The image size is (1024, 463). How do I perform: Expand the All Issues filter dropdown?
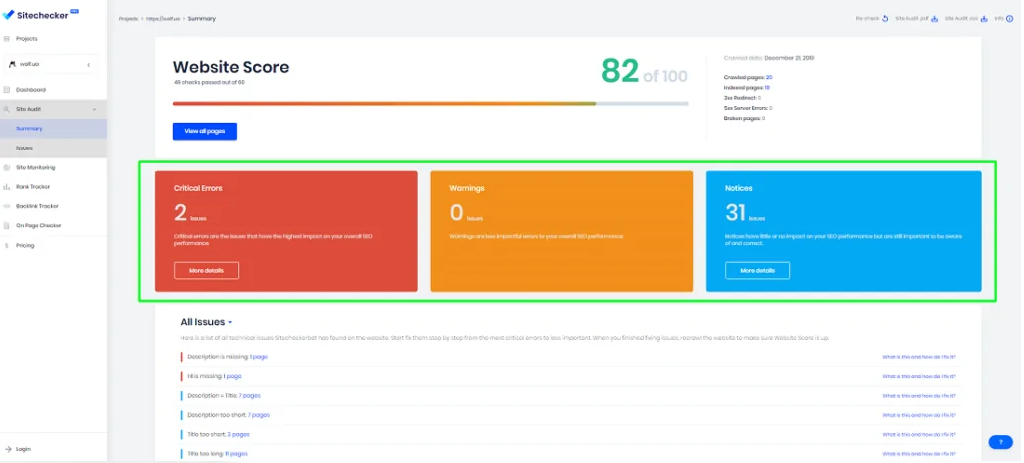coord(230,323)
